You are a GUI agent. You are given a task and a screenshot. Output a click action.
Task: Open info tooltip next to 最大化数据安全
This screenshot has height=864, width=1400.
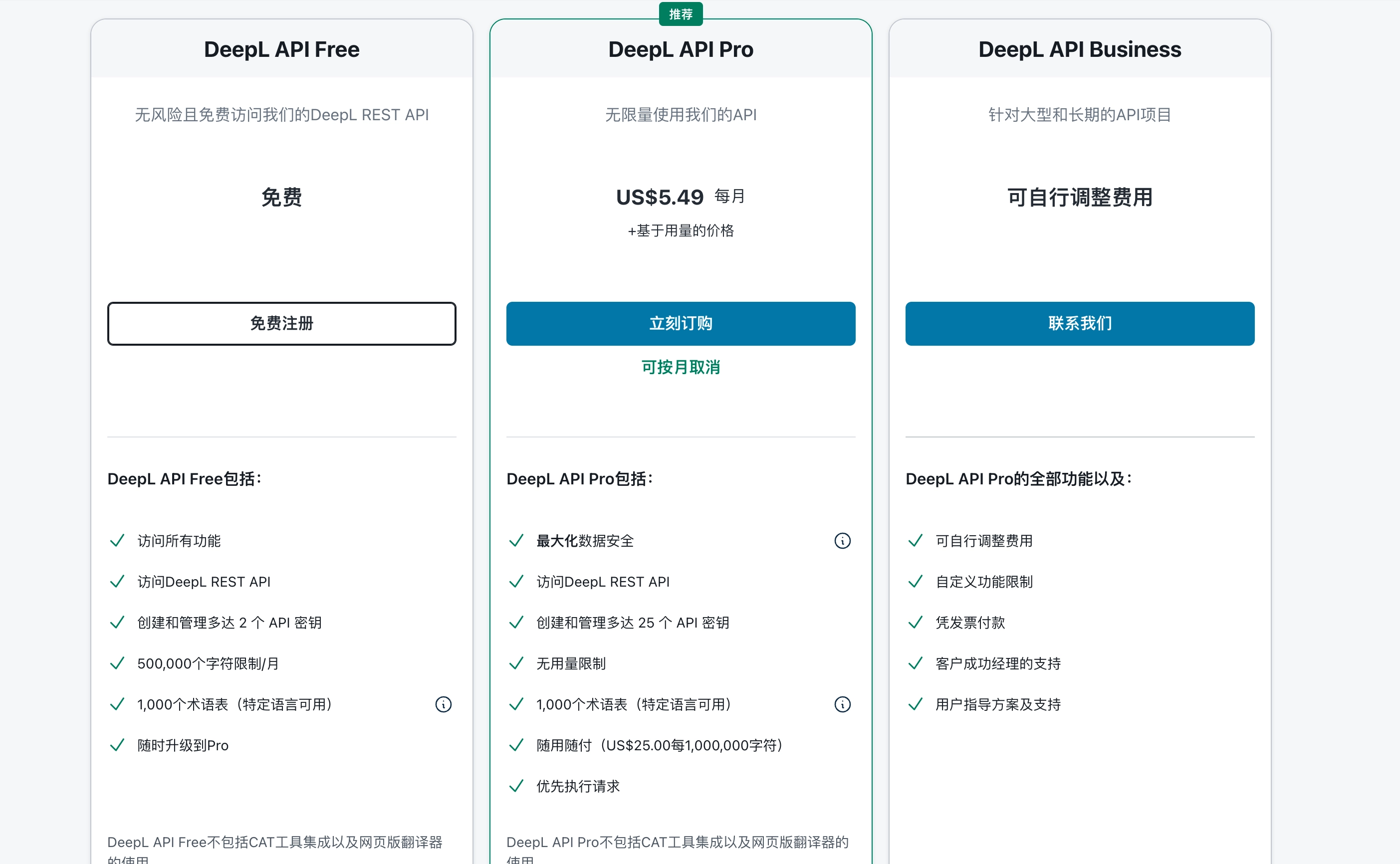(842, 541)
